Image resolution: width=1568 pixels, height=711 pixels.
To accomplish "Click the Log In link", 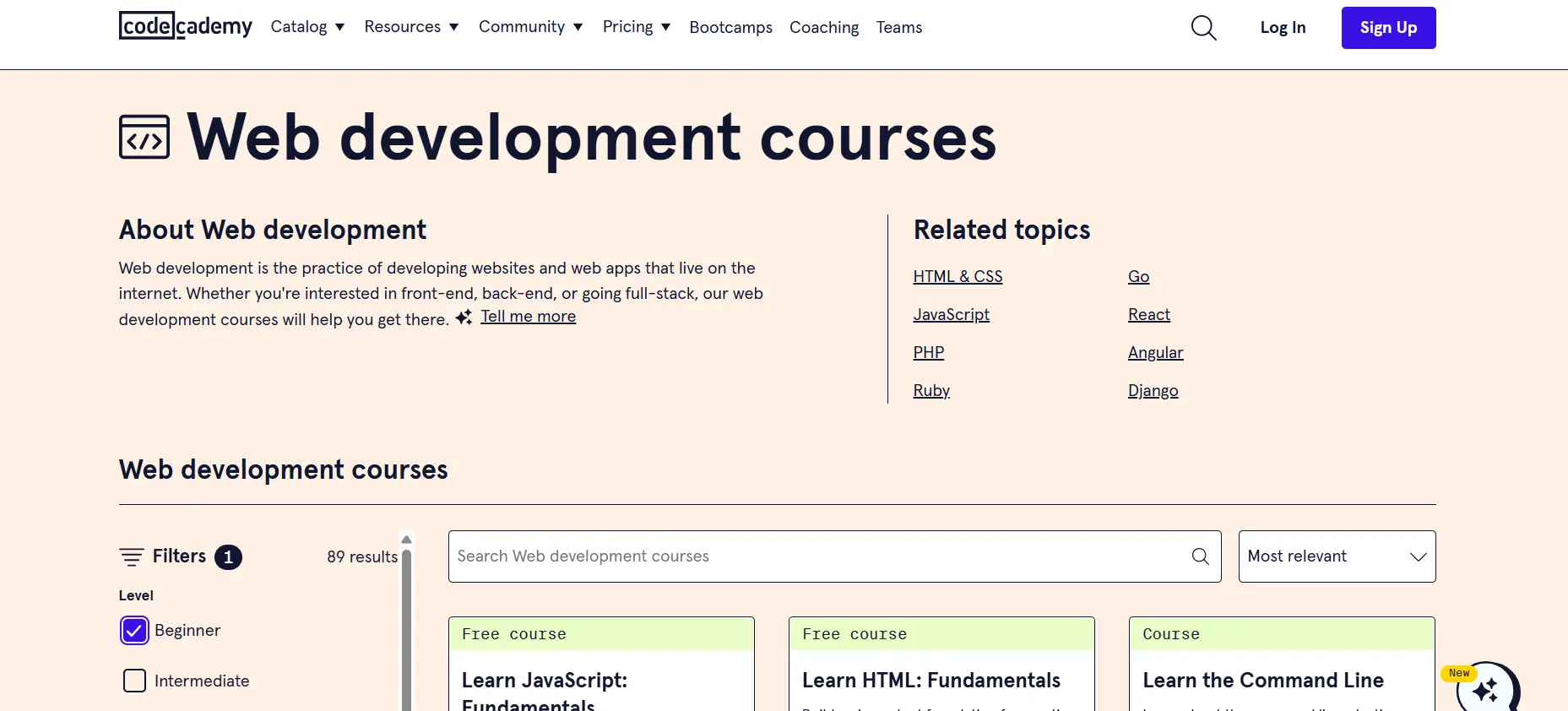I will click(x=1283, y=28).
